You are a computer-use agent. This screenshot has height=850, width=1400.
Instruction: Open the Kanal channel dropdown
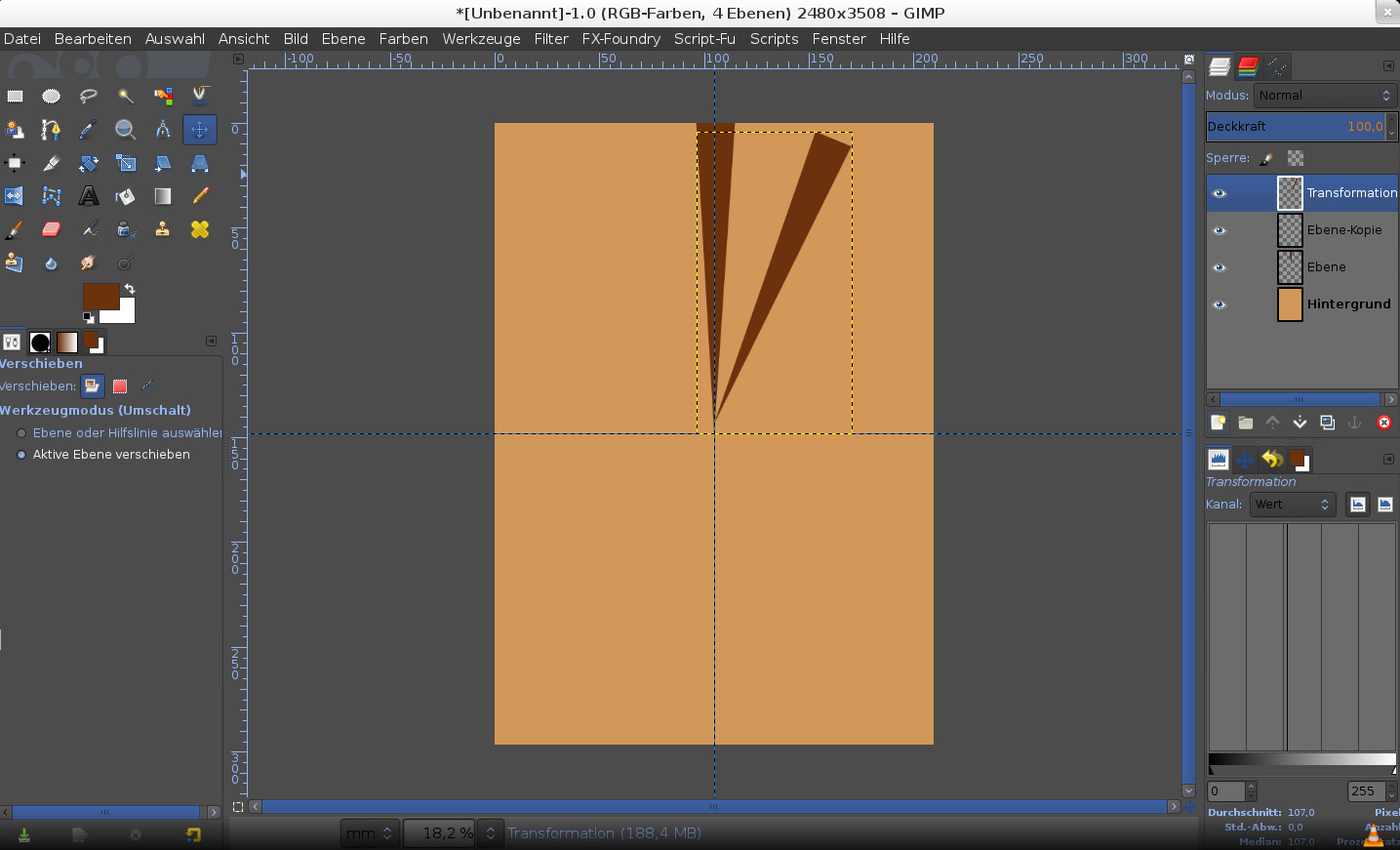[x=1292, y=505]
